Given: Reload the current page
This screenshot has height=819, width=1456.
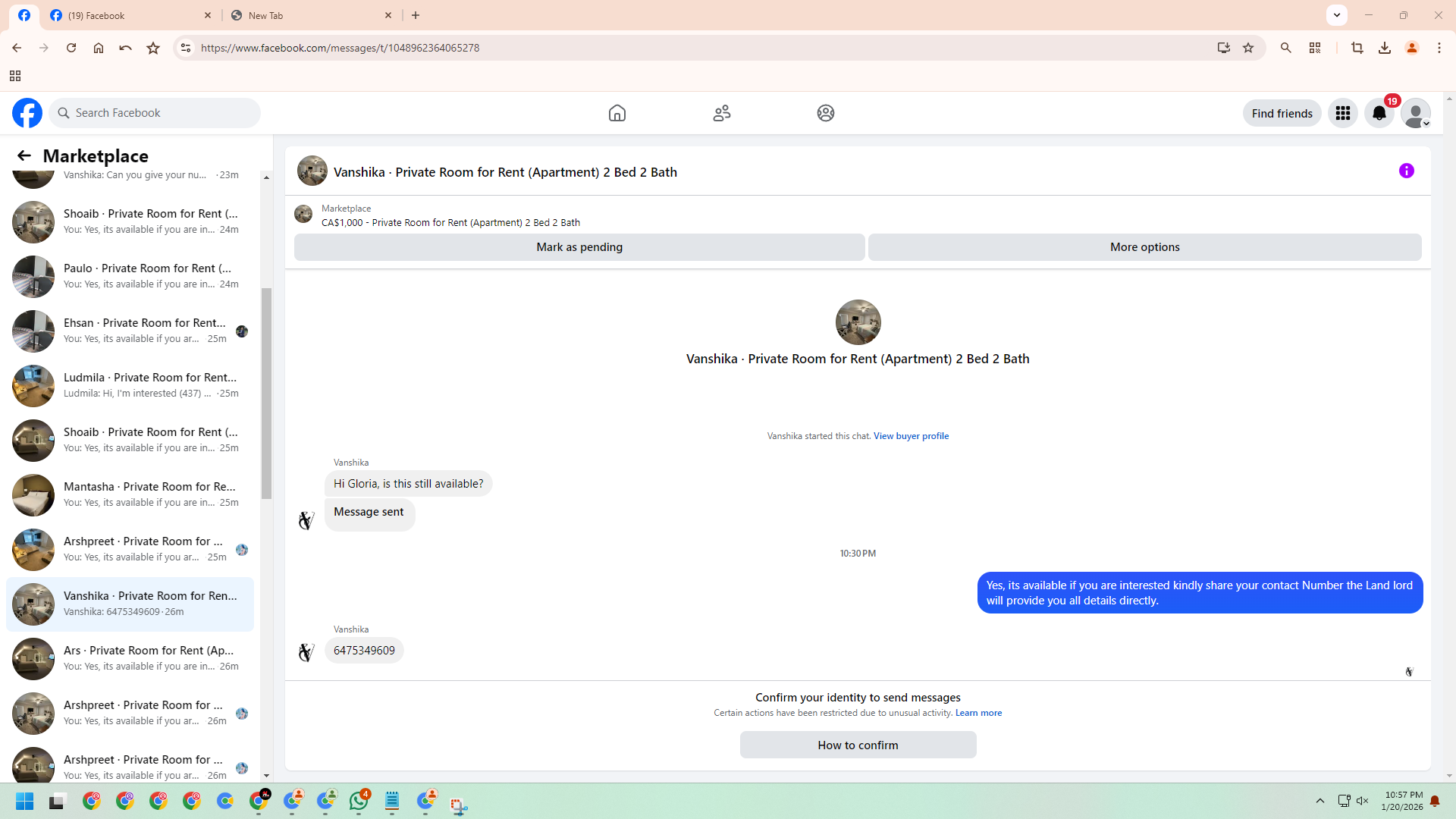Looking at the screenshot, I should point(71,48).
